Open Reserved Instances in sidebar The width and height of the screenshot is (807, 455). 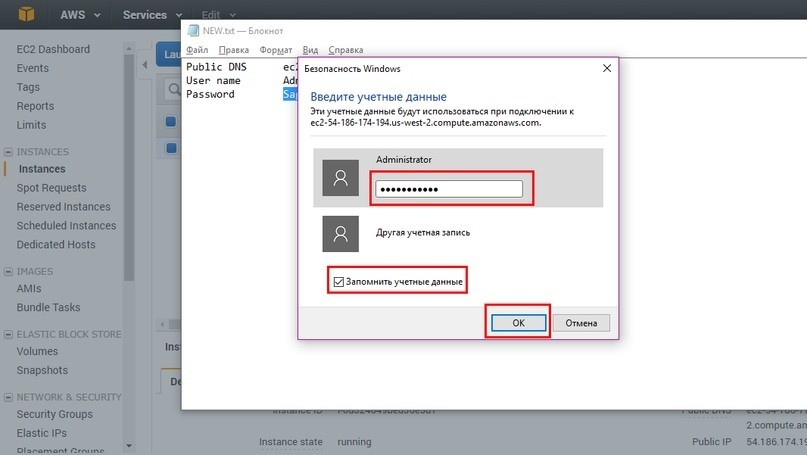pyautogui.click(x=63, y=206)
